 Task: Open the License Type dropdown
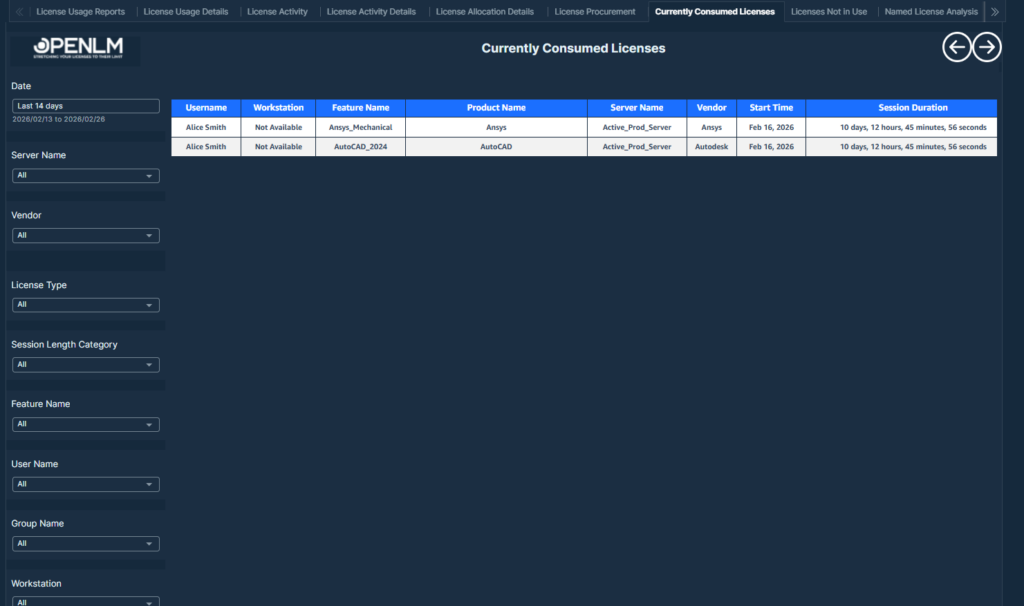pyautogui.click(x=85, y=305)
